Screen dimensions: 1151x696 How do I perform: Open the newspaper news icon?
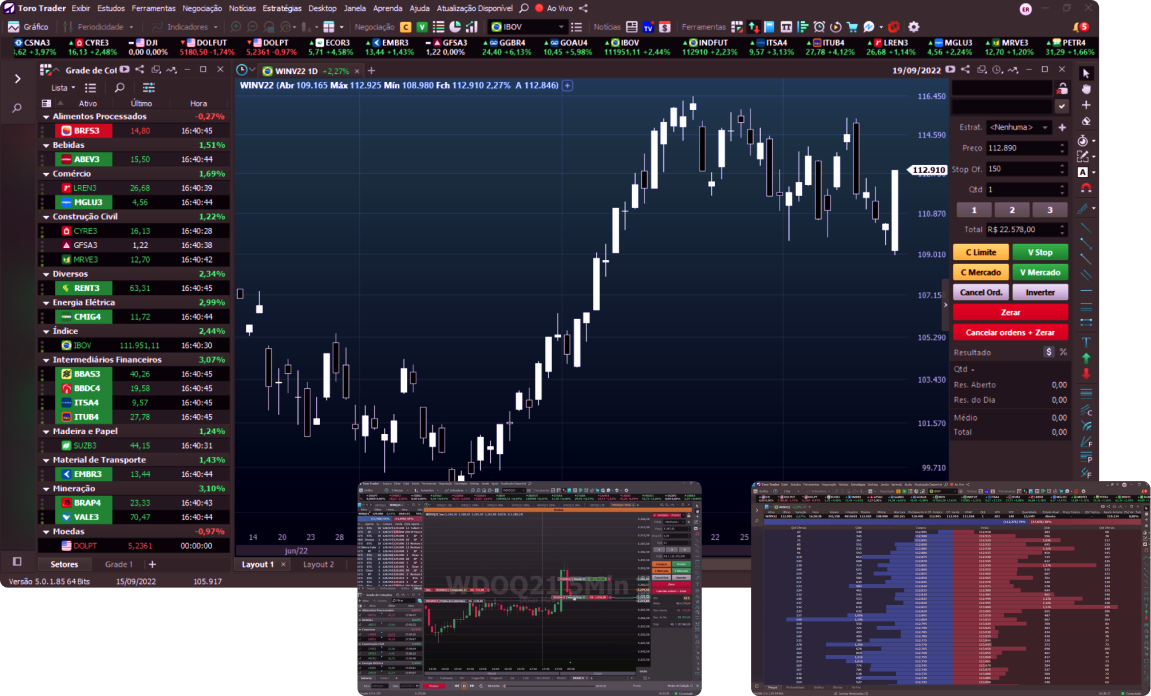click(632, 26)
